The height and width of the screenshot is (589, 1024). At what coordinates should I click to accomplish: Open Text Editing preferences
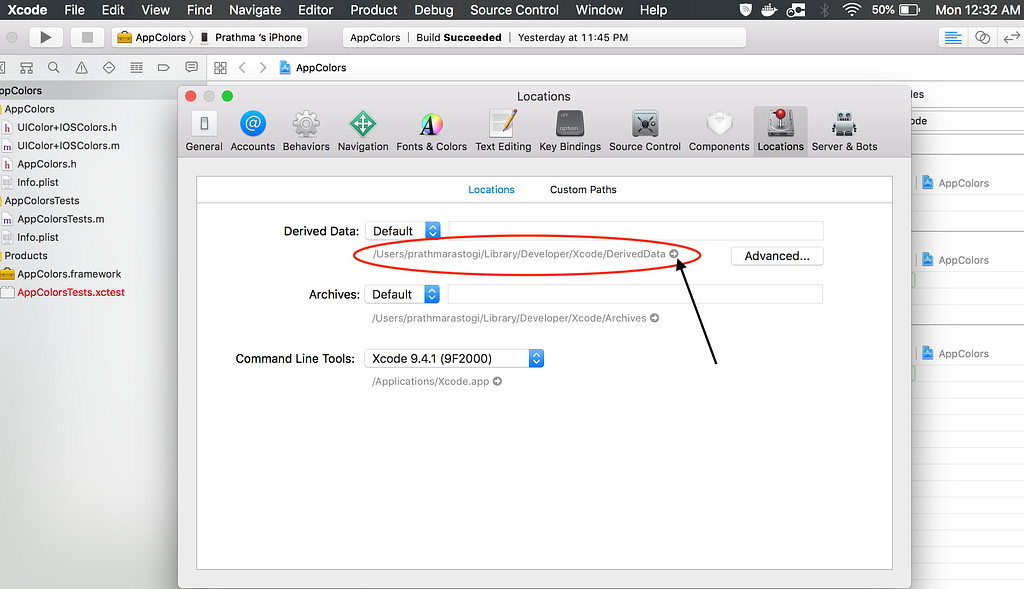(x=504, y=131)
